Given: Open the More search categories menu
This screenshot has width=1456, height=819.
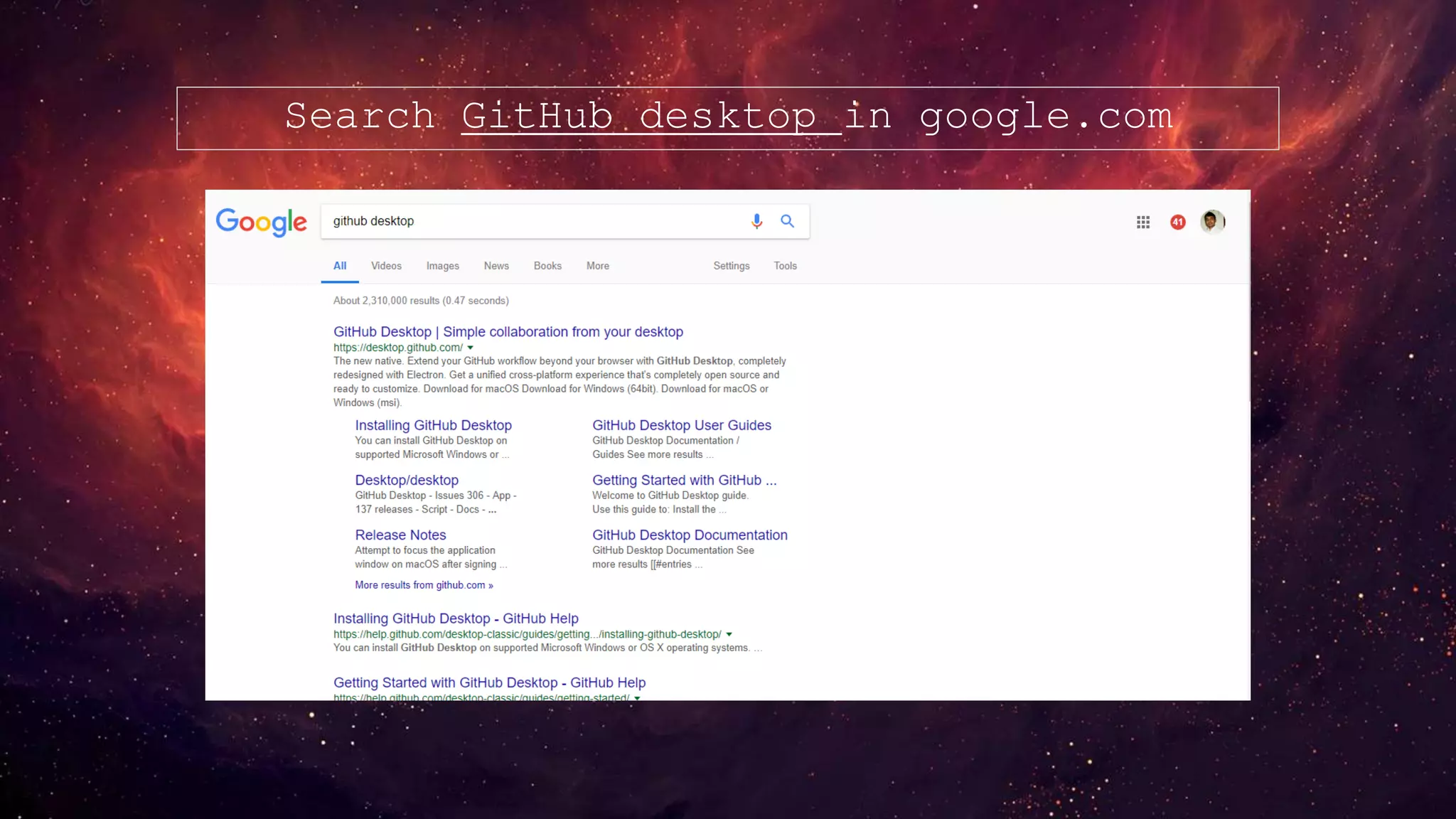Looking at the screenshot, I should pyautogui.click(x=597, y=266).
